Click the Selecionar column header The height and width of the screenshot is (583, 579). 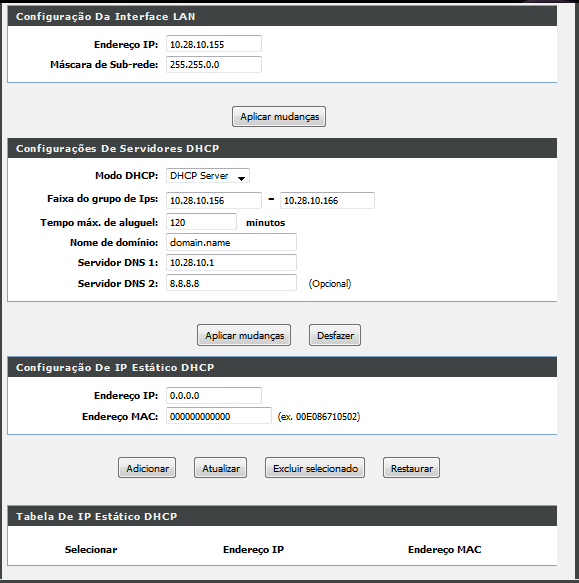pos(91,550)
